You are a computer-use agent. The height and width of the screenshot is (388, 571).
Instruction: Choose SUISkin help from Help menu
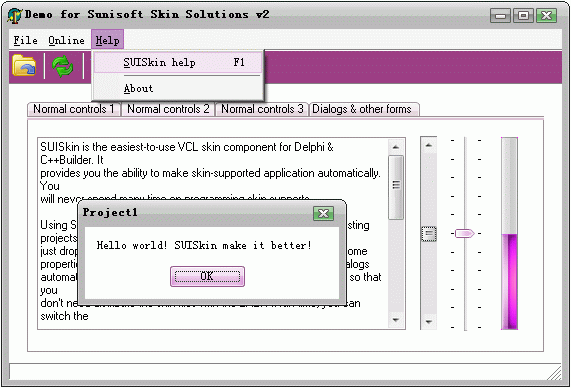[x=178, y=63]
